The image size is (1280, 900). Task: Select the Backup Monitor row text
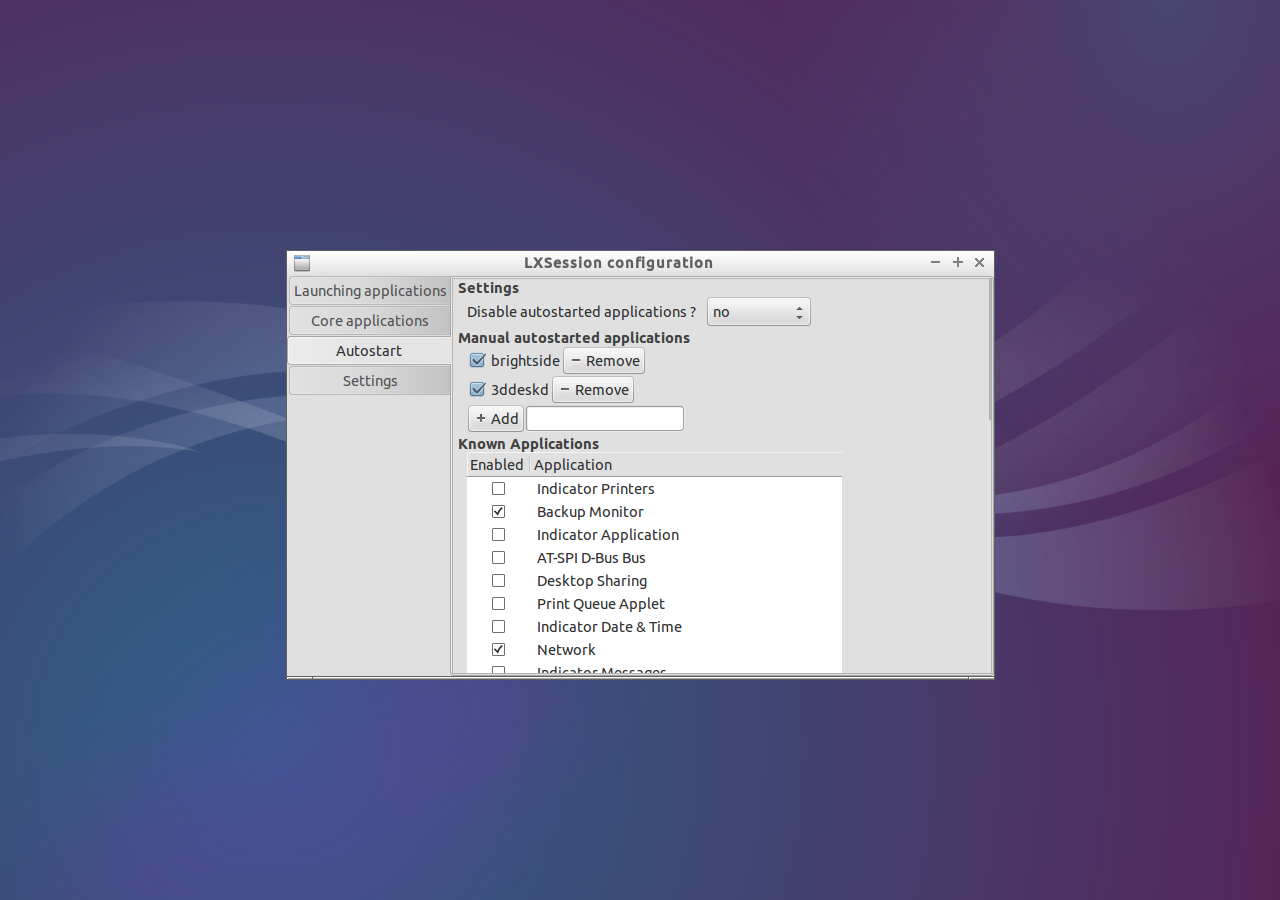[x=590, y=512]
